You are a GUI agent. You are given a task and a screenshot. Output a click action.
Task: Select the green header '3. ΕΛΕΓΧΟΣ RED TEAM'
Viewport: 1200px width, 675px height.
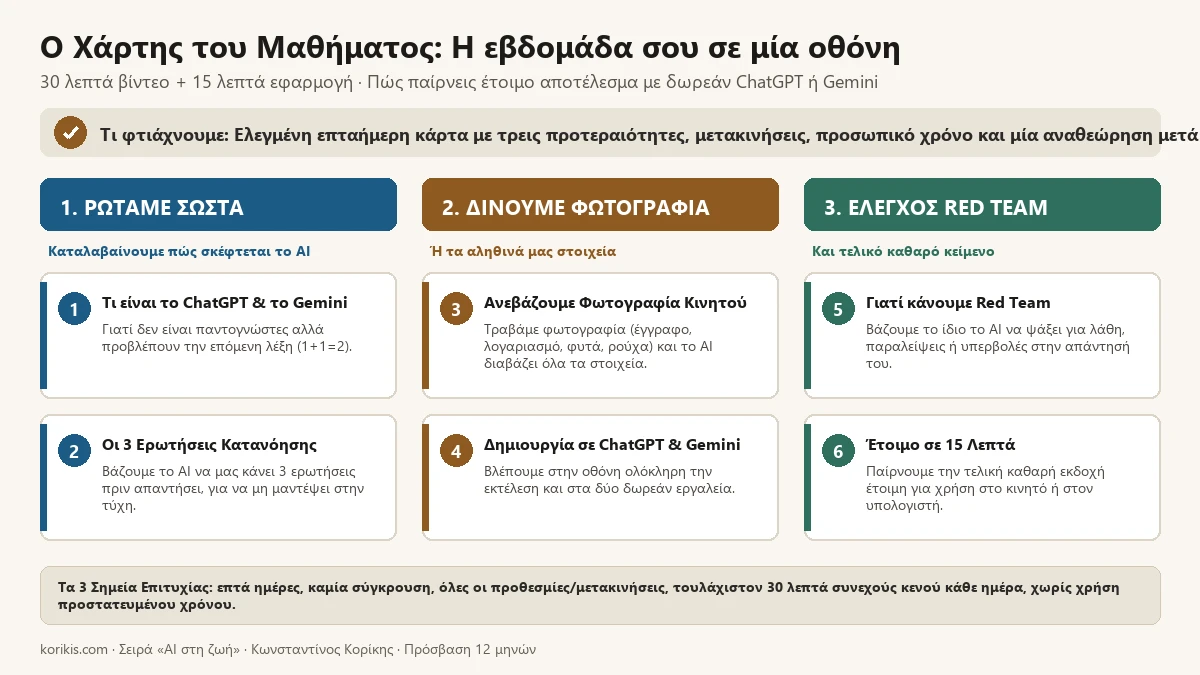coord(982,205)
